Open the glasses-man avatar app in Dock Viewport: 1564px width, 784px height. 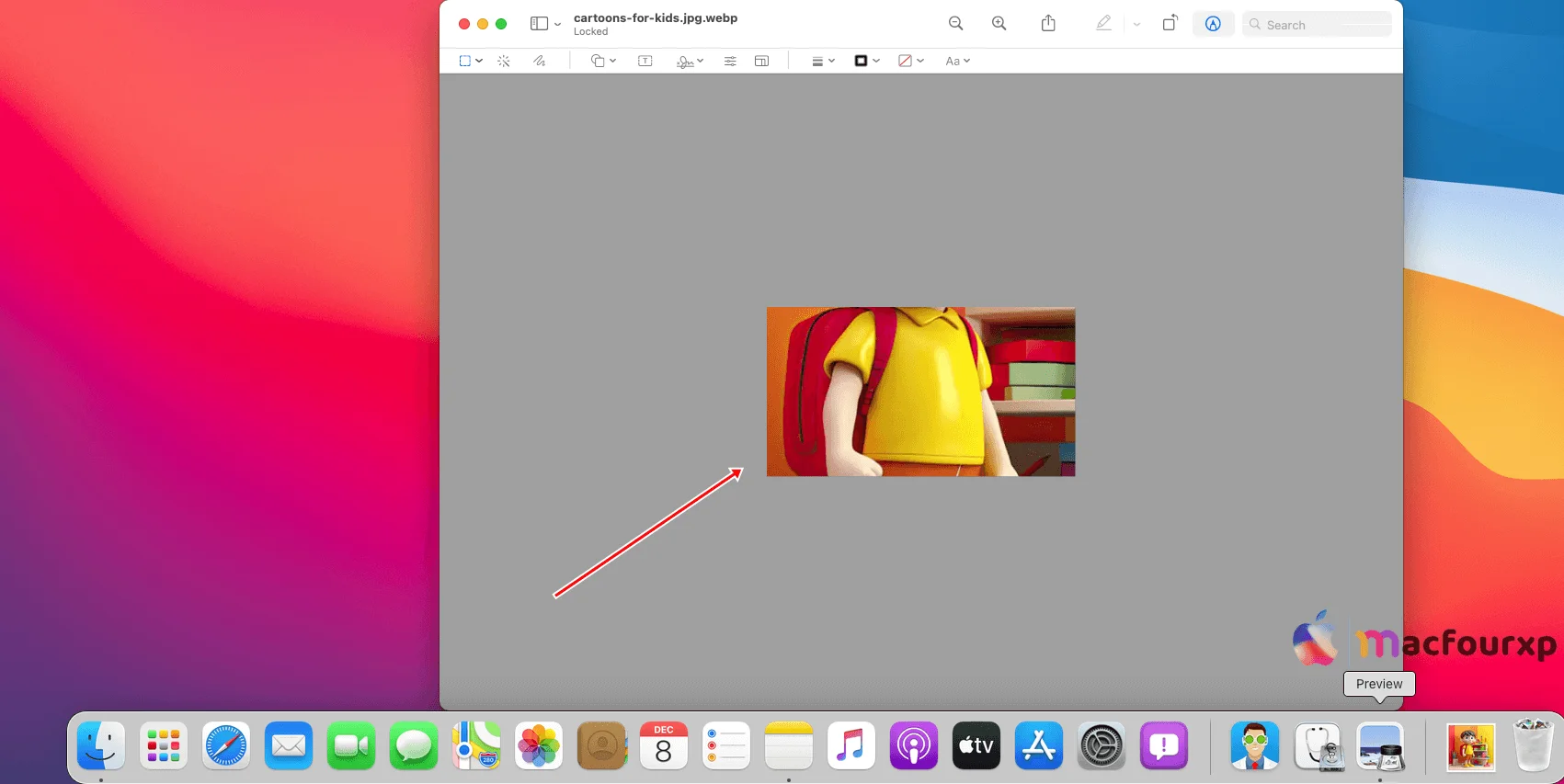pos(1255,745)
